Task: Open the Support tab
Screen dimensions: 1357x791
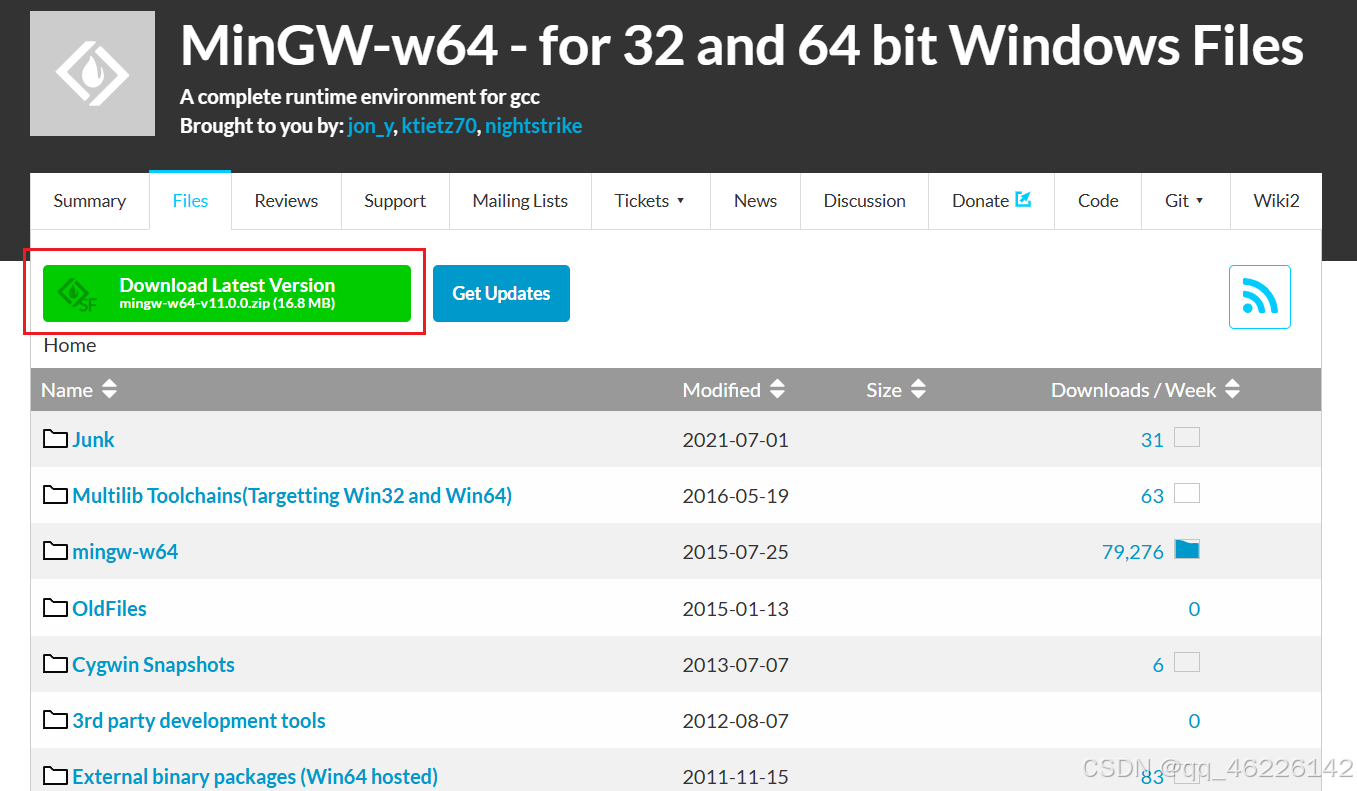Action: [x=395, y=201]
